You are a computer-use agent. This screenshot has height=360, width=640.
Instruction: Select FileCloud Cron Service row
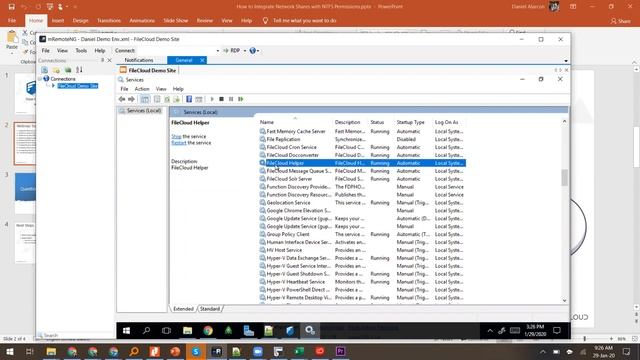pyautogui.click(x=362, y=147)
